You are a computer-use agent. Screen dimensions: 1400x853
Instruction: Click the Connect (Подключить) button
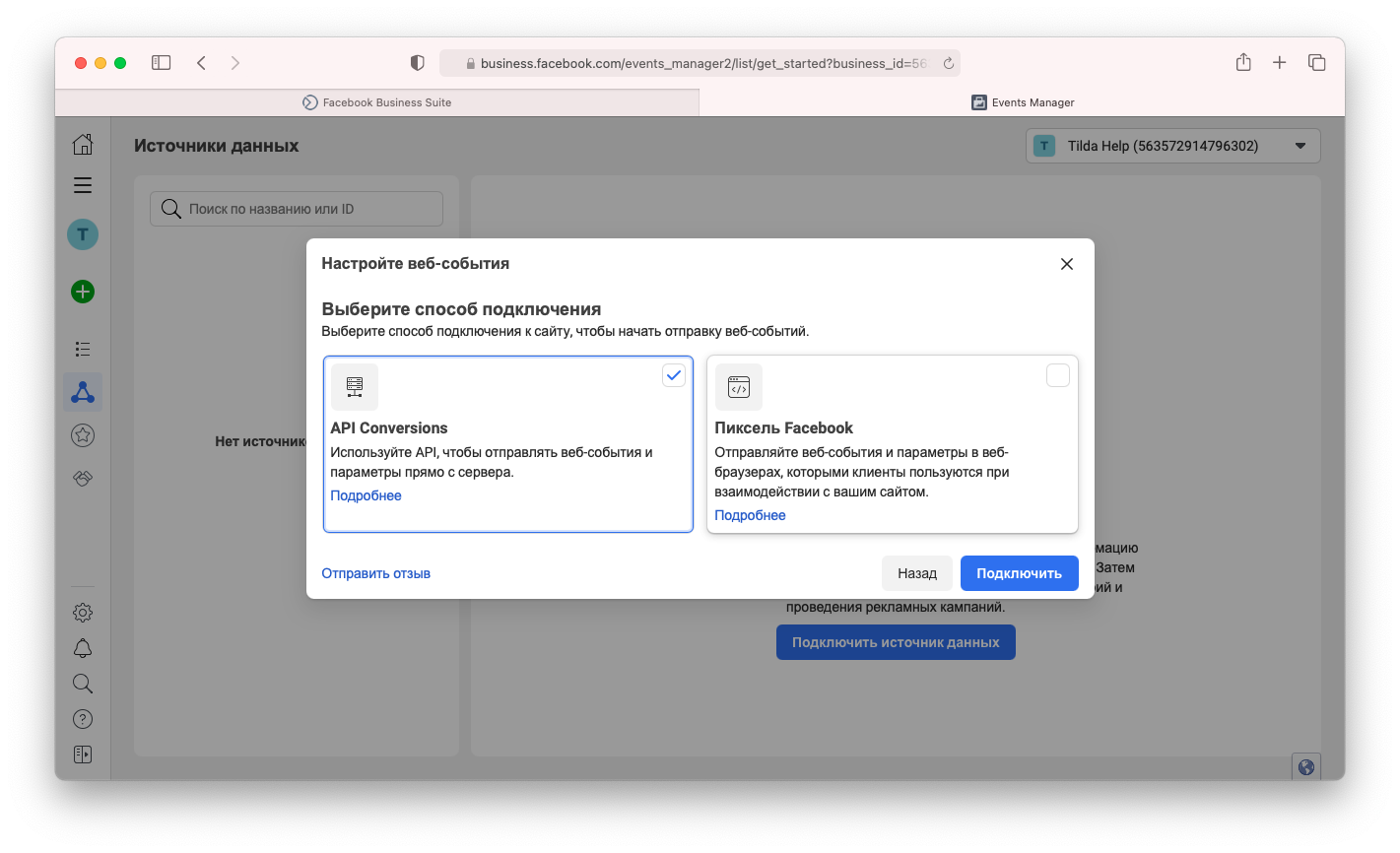(1020, 573)
